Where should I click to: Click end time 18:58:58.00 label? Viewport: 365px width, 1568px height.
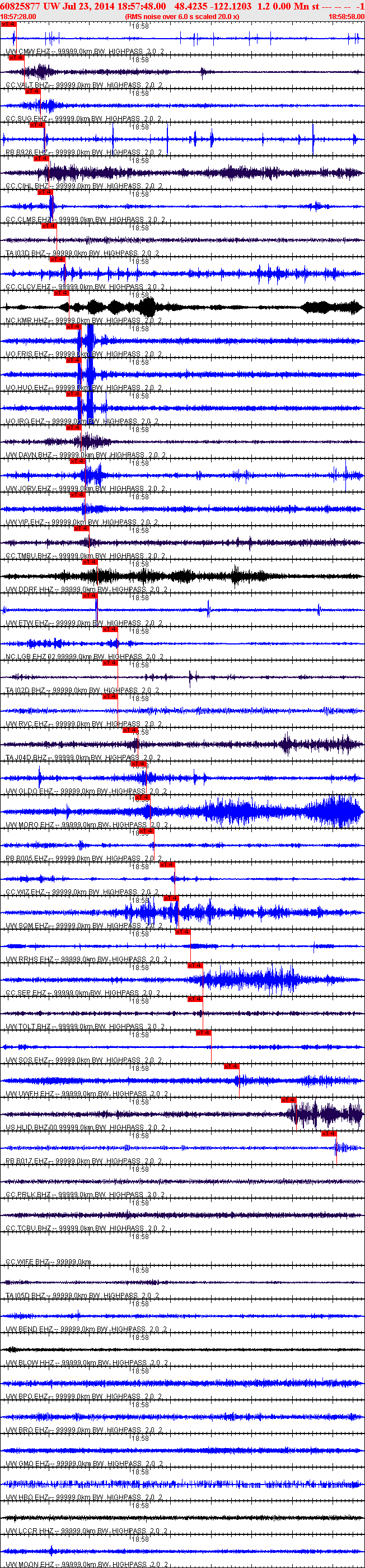click(x=346, y=16)
